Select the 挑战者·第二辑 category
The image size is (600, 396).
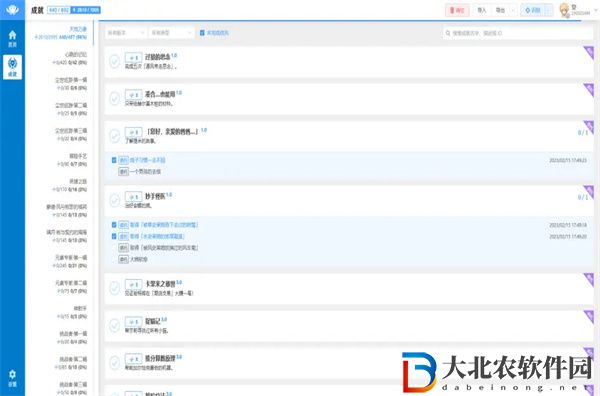point(60,363)
